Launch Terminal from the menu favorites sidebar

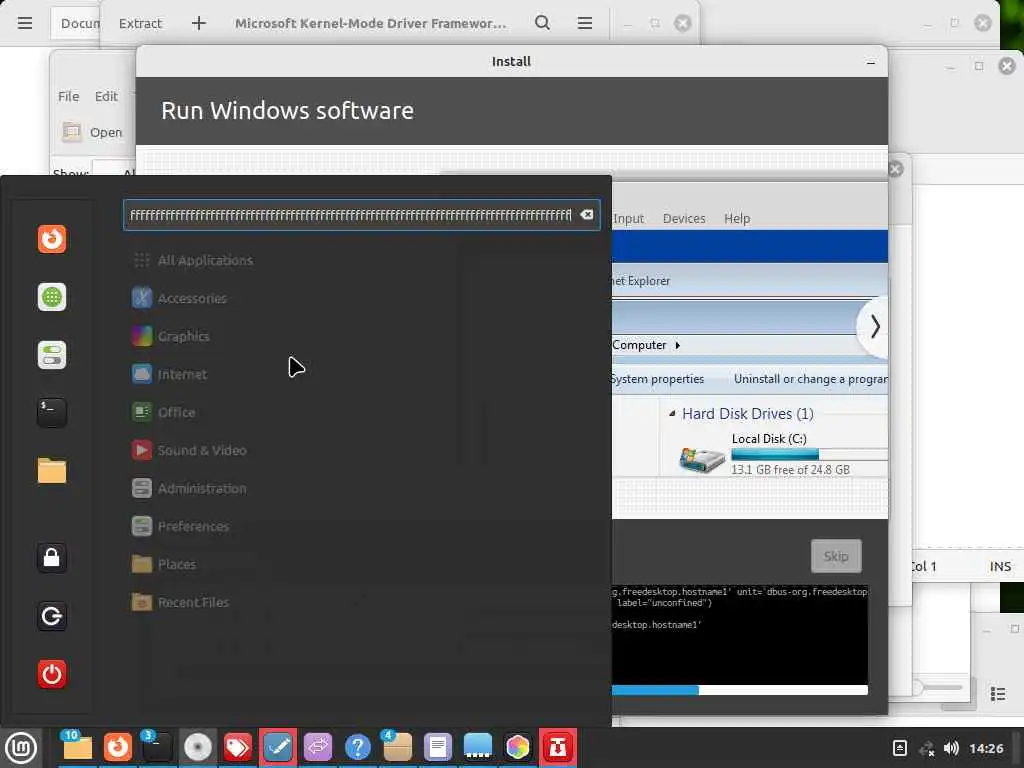coord(52,413)
